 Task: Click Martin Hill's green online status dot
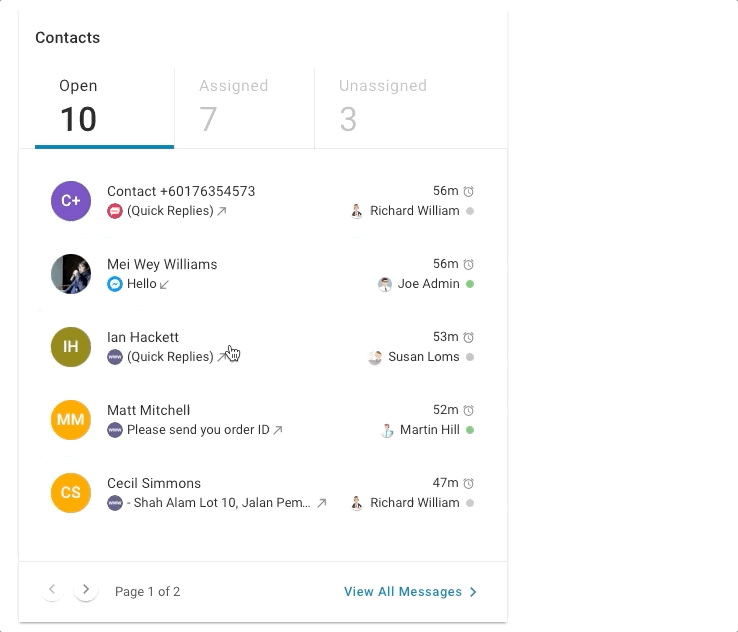(470, 430)
